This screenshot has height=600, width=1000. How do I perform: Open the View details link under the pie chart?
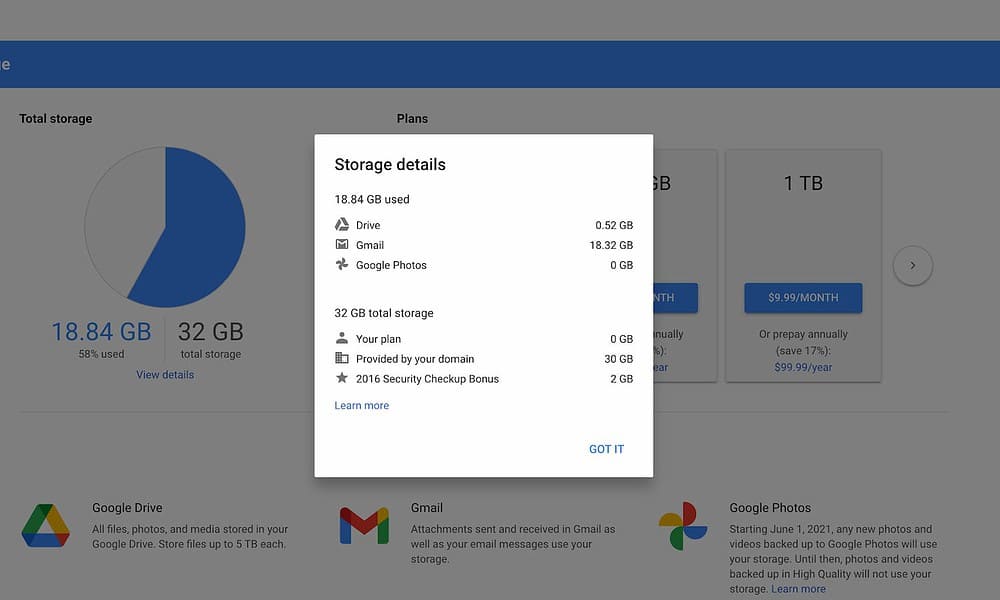(164, 374)
